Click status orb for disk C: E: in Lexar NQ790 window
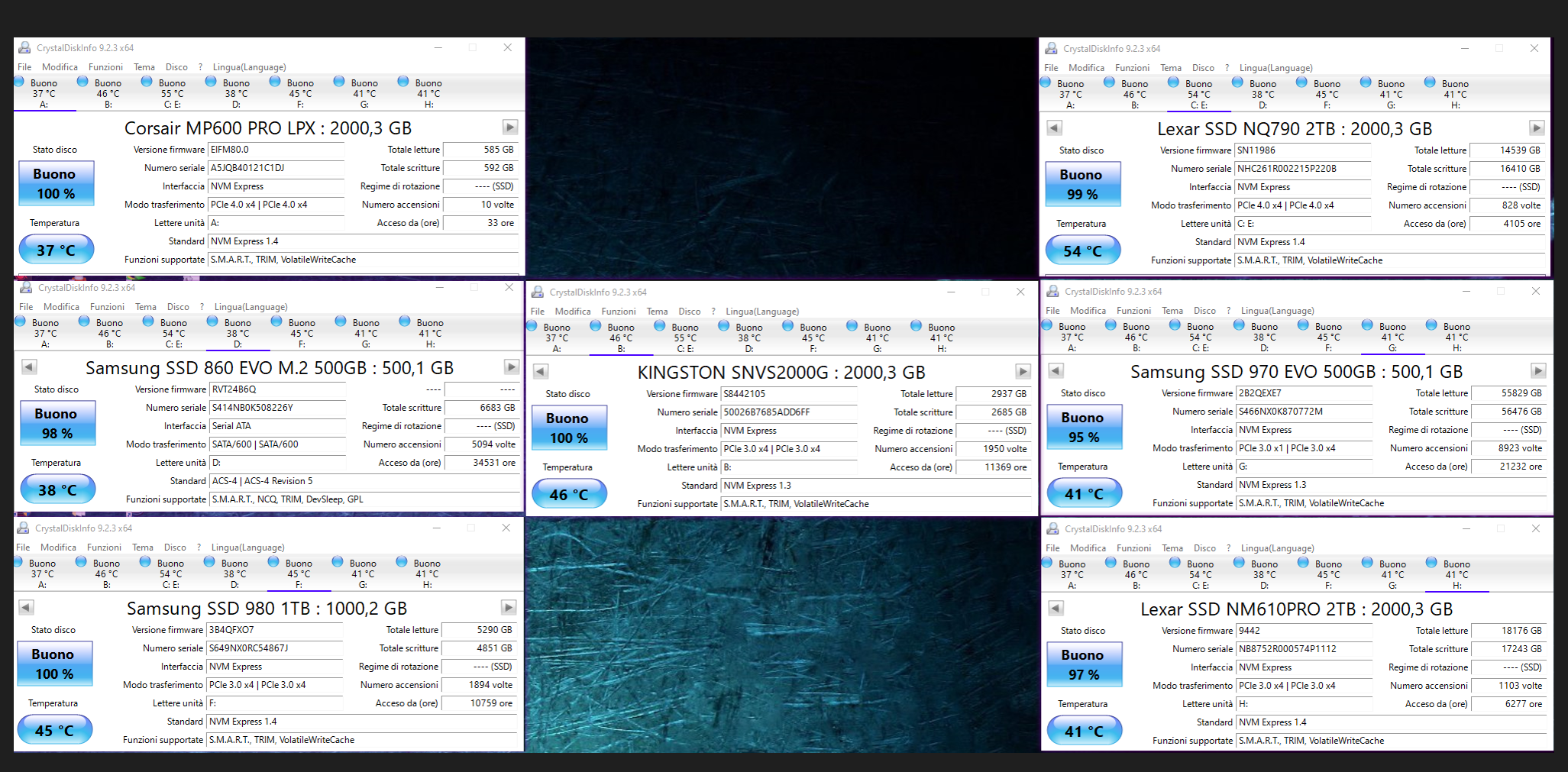This screenshot has width=1568, height=772. 1173,82
